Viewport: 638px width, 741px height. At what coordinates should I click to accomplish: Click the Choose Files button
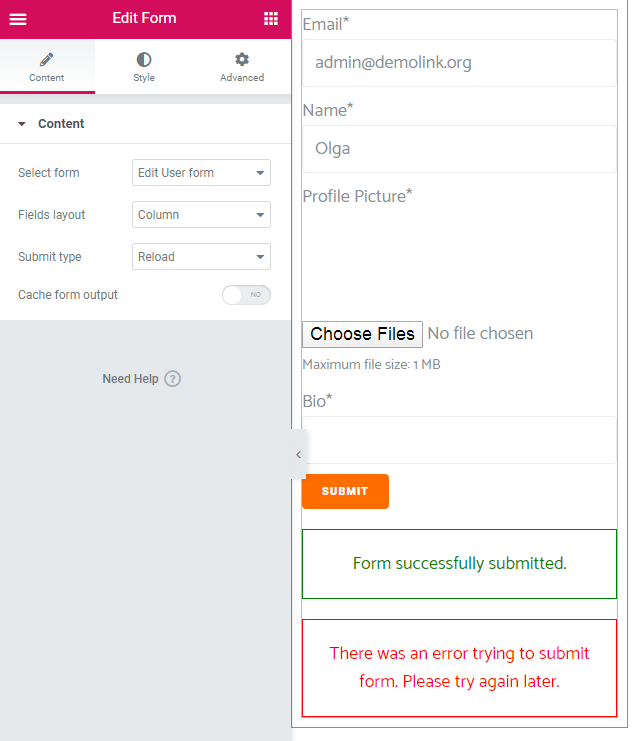362,333
